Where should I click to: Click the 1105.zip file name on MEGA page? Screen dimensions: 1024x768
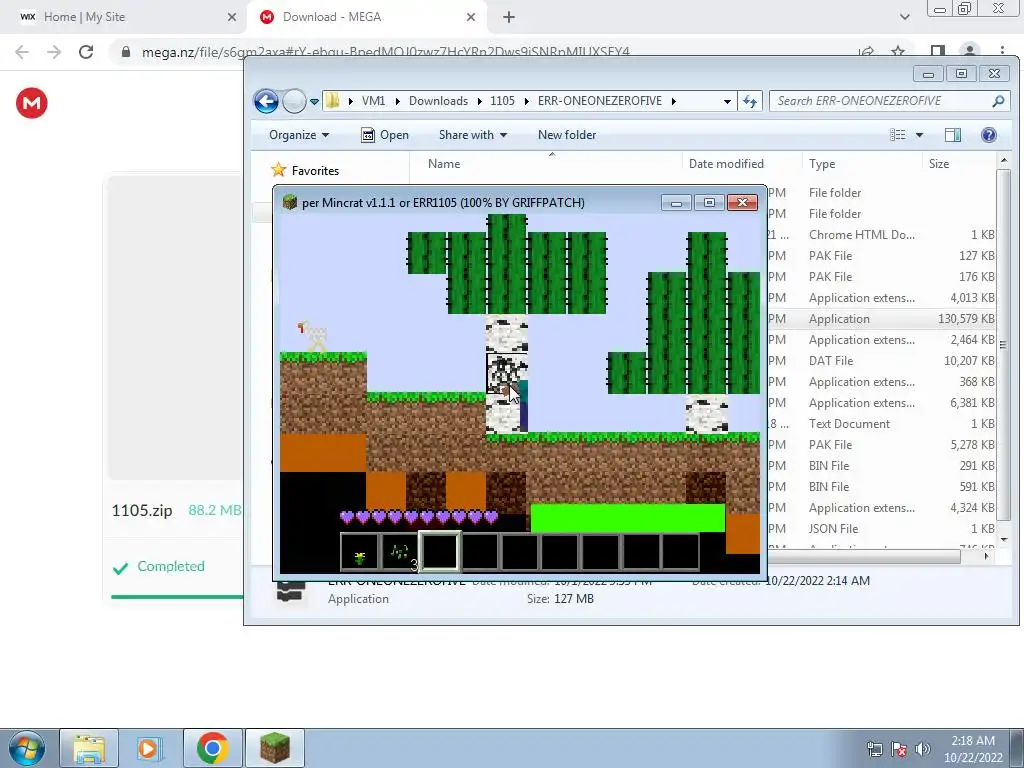click(x=142, y=510)
